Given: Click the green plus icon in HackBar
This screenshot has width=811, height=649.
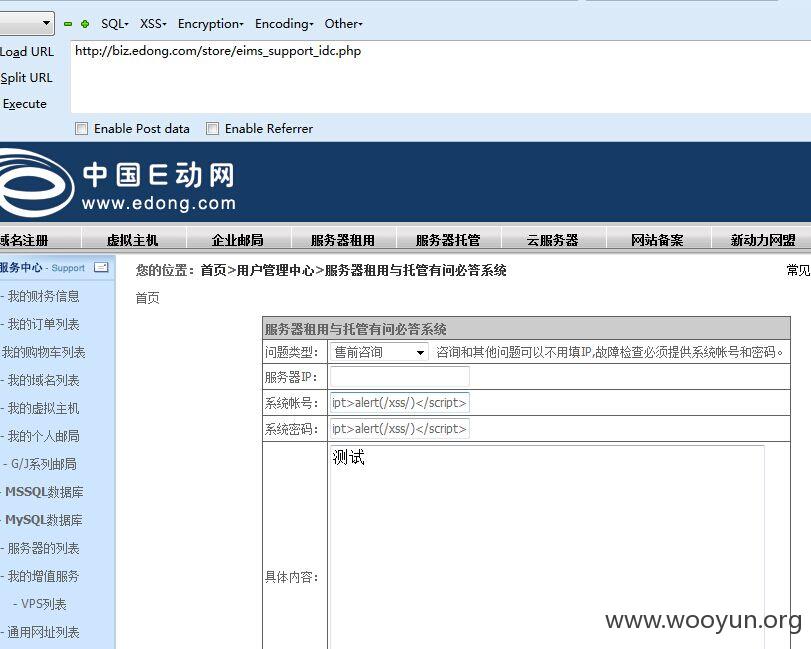Looking at the screenshot, I should click(x=85, y=24).
